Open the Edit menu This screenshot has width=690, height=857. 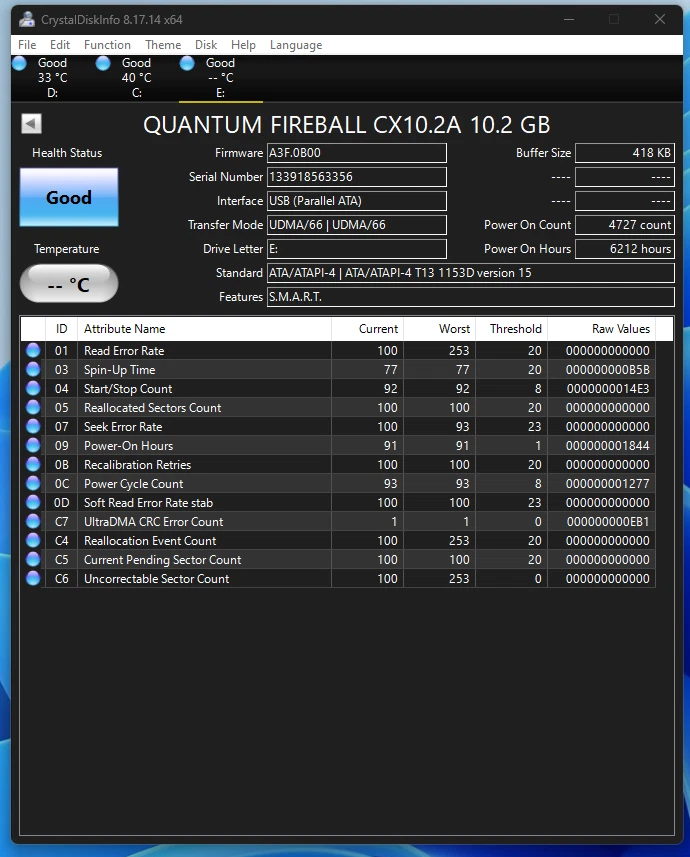(x=60, y=45)
